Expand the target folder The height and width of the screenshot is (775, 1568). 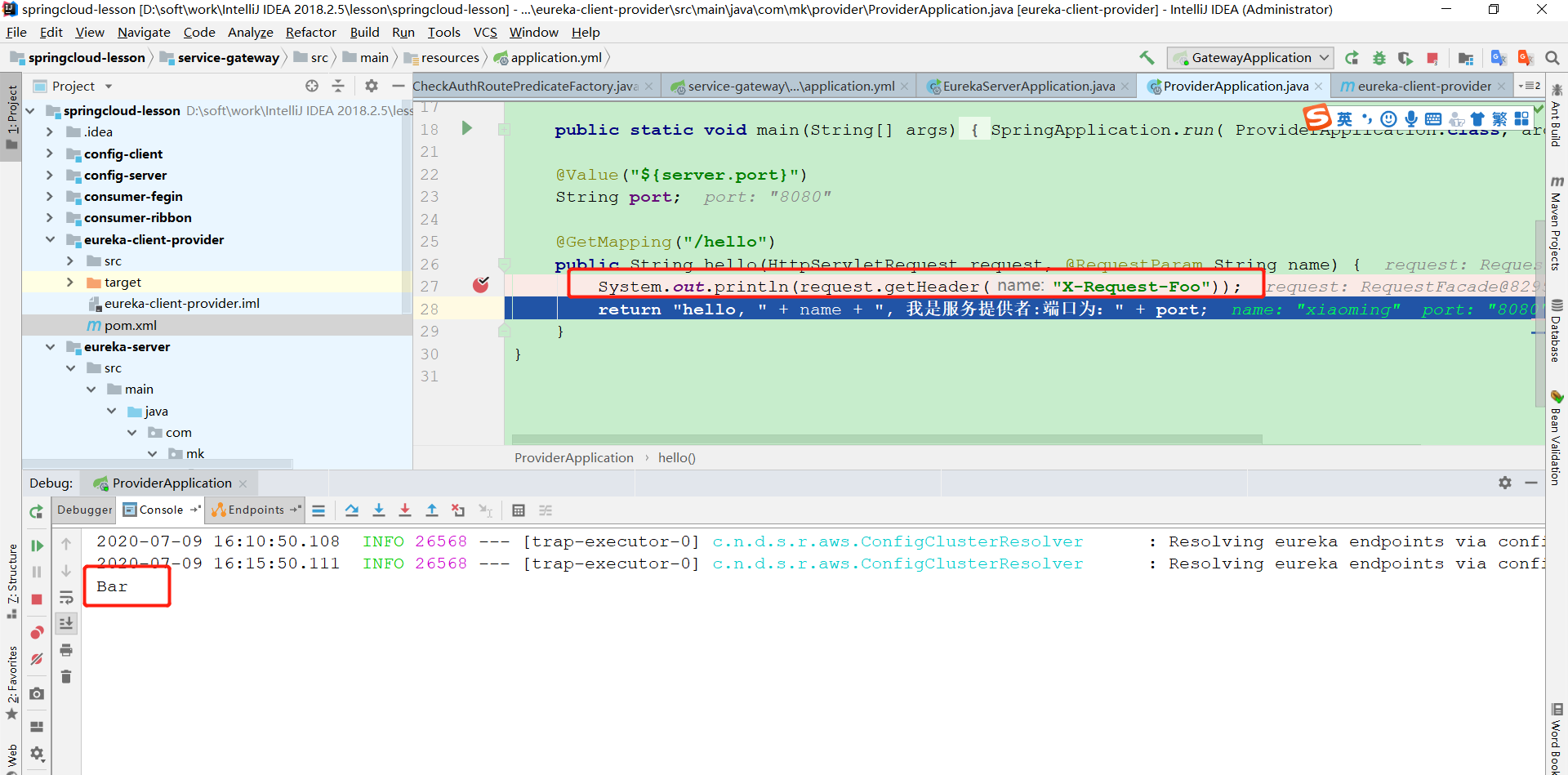pyautogui.click(x=70, y=282)
